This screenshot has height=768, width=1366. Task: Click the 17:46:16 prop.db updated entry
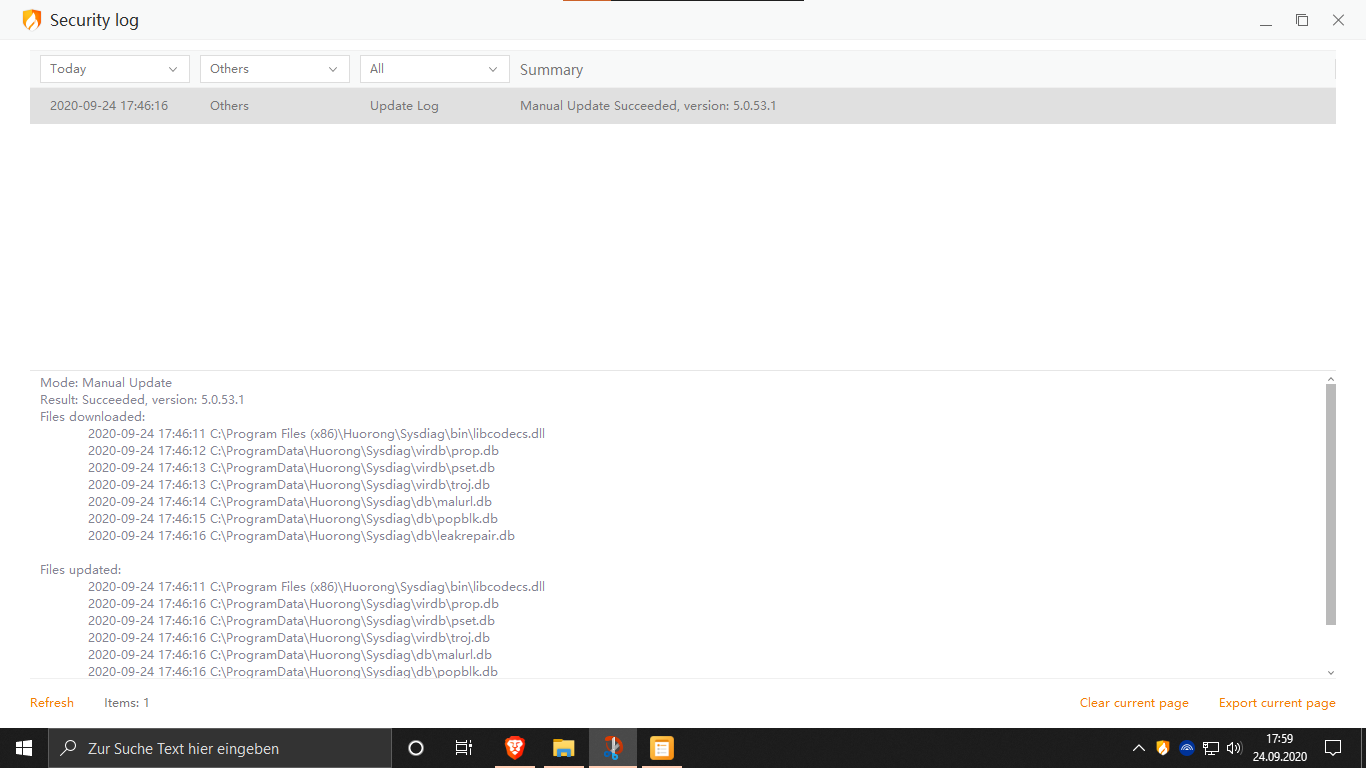point(293,604)
